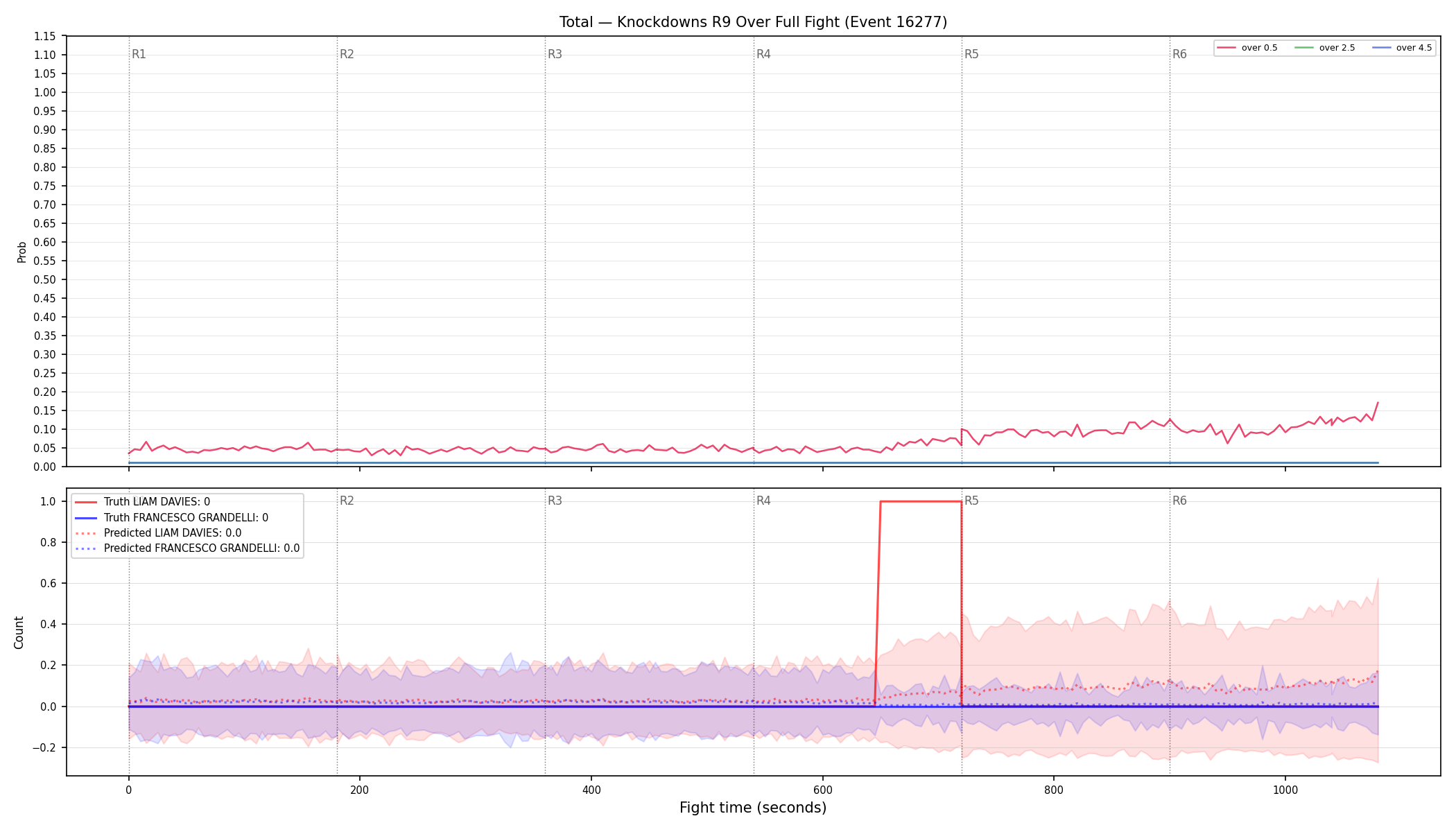The width and height of the screenshot is (1456, 832).
Task: Click the 600 tick on the time axis
Action: 822,790
